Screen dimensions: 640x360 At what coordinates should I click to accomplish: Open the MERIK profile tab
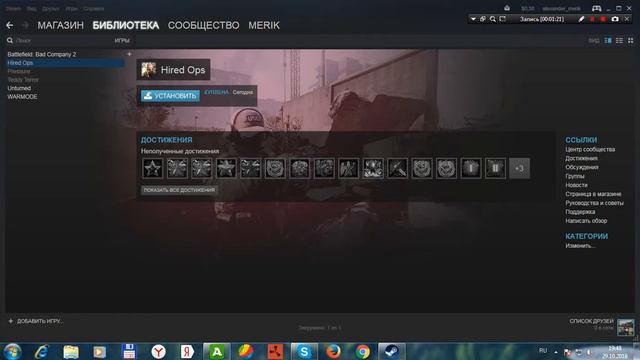264,25
